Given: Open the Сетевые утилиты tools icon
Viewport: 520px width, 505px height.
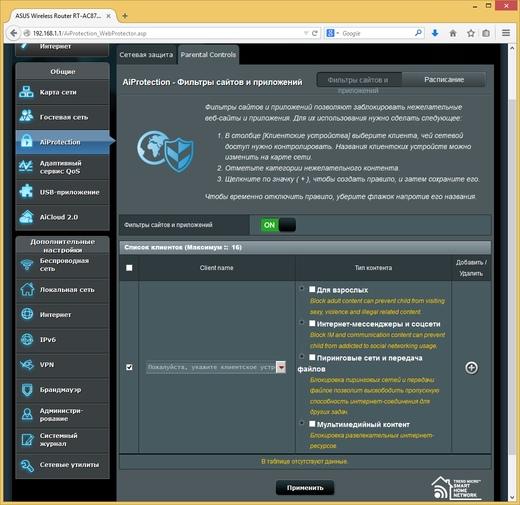Looking at the screenshot, I should (x=27, y=465).
